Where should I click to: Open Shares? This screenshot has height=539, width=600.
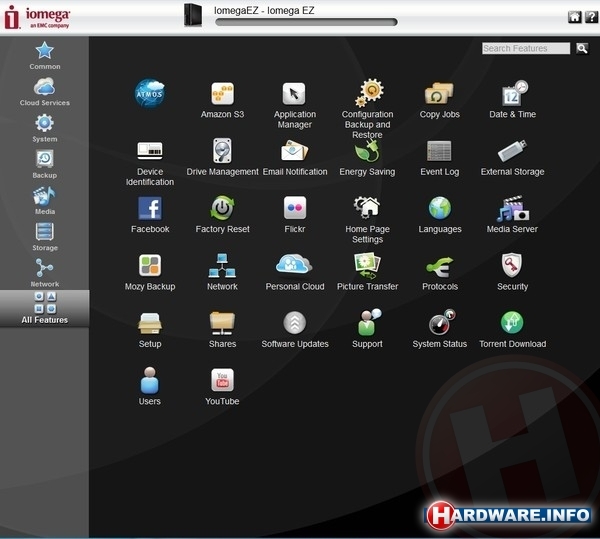click(x=222, y=330)
